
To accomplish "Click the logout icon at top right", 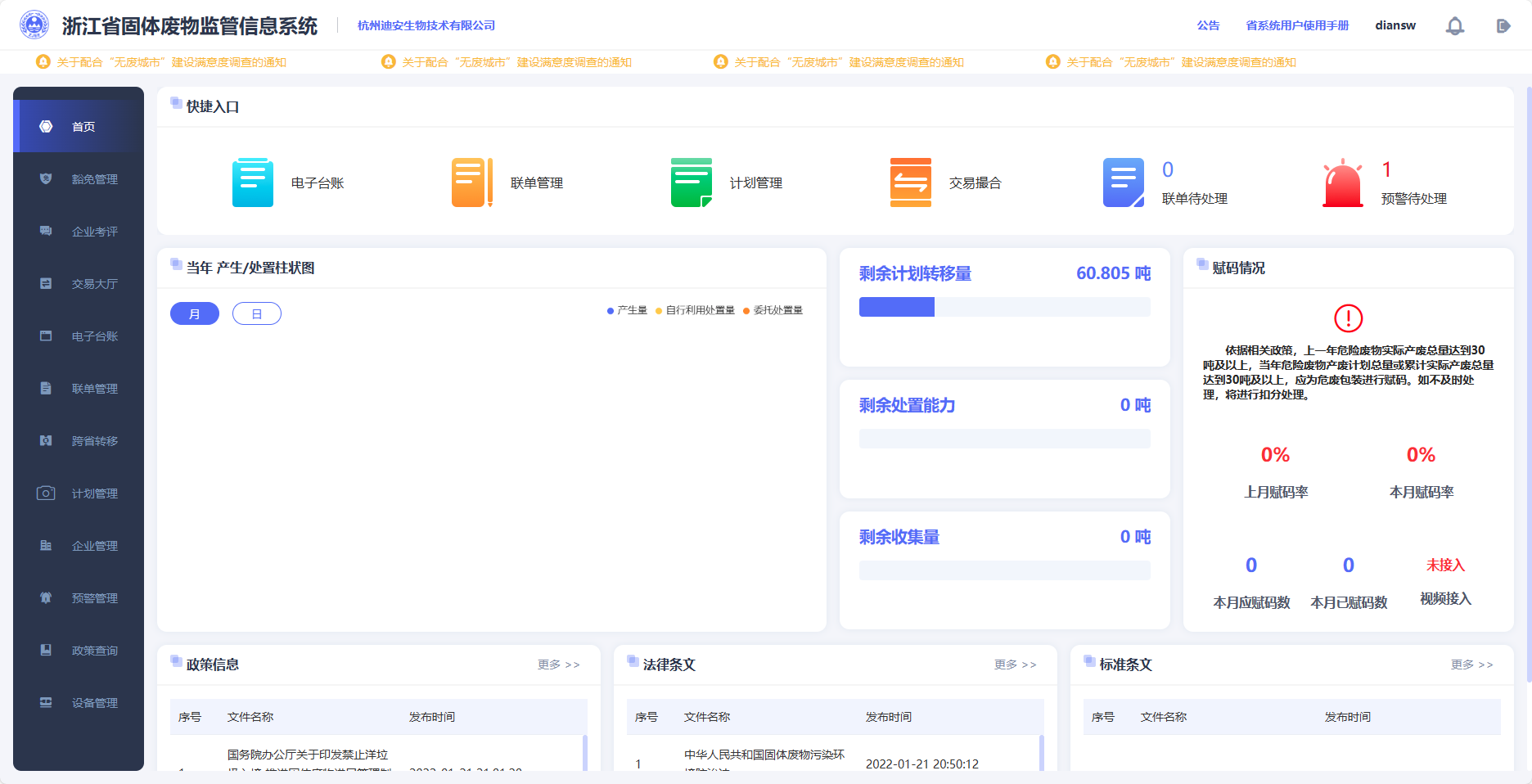I will tap(1503, 25).
